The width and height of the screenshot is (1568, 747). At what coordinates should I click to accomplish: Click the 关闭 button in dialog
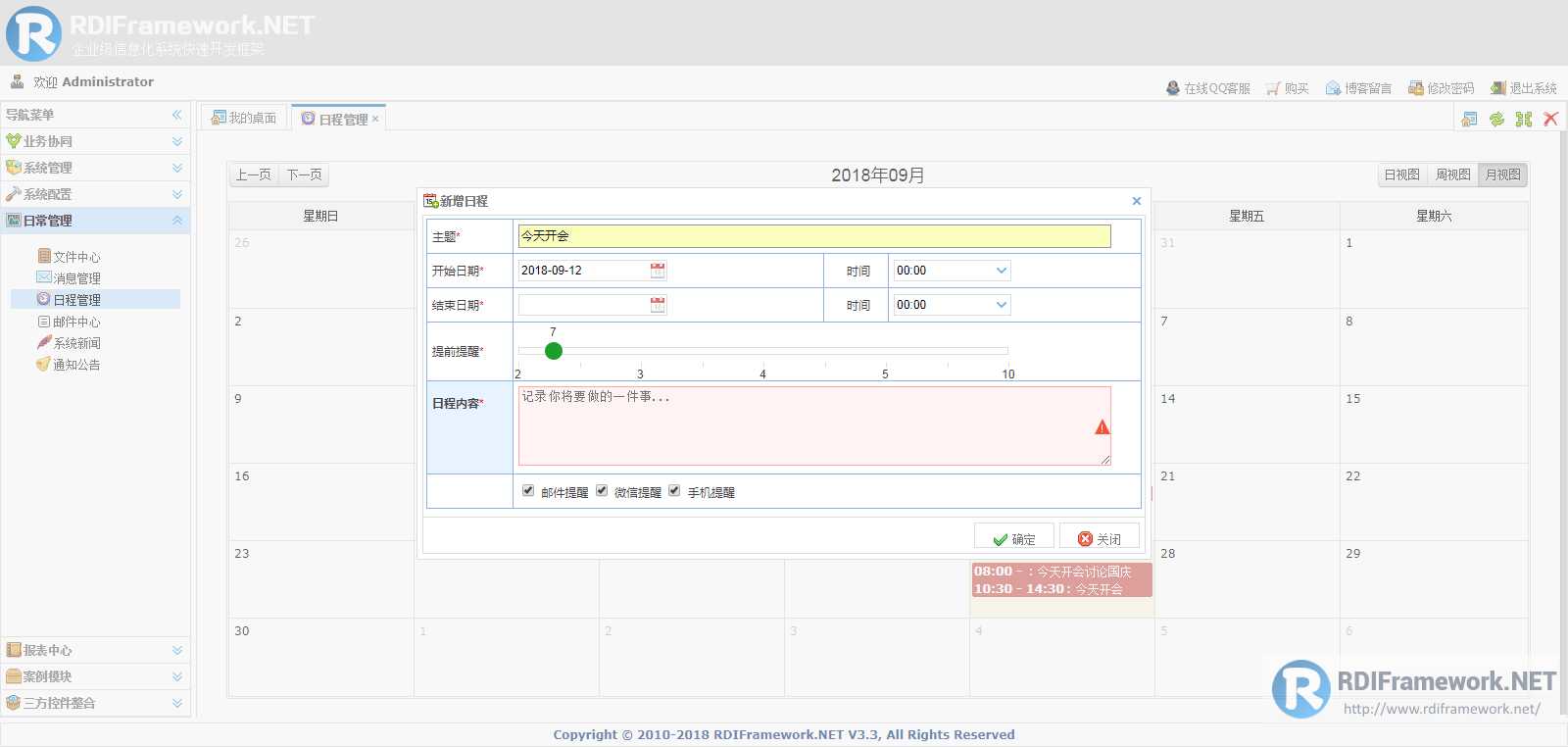pyautogui.click(x=1100, y=538)
